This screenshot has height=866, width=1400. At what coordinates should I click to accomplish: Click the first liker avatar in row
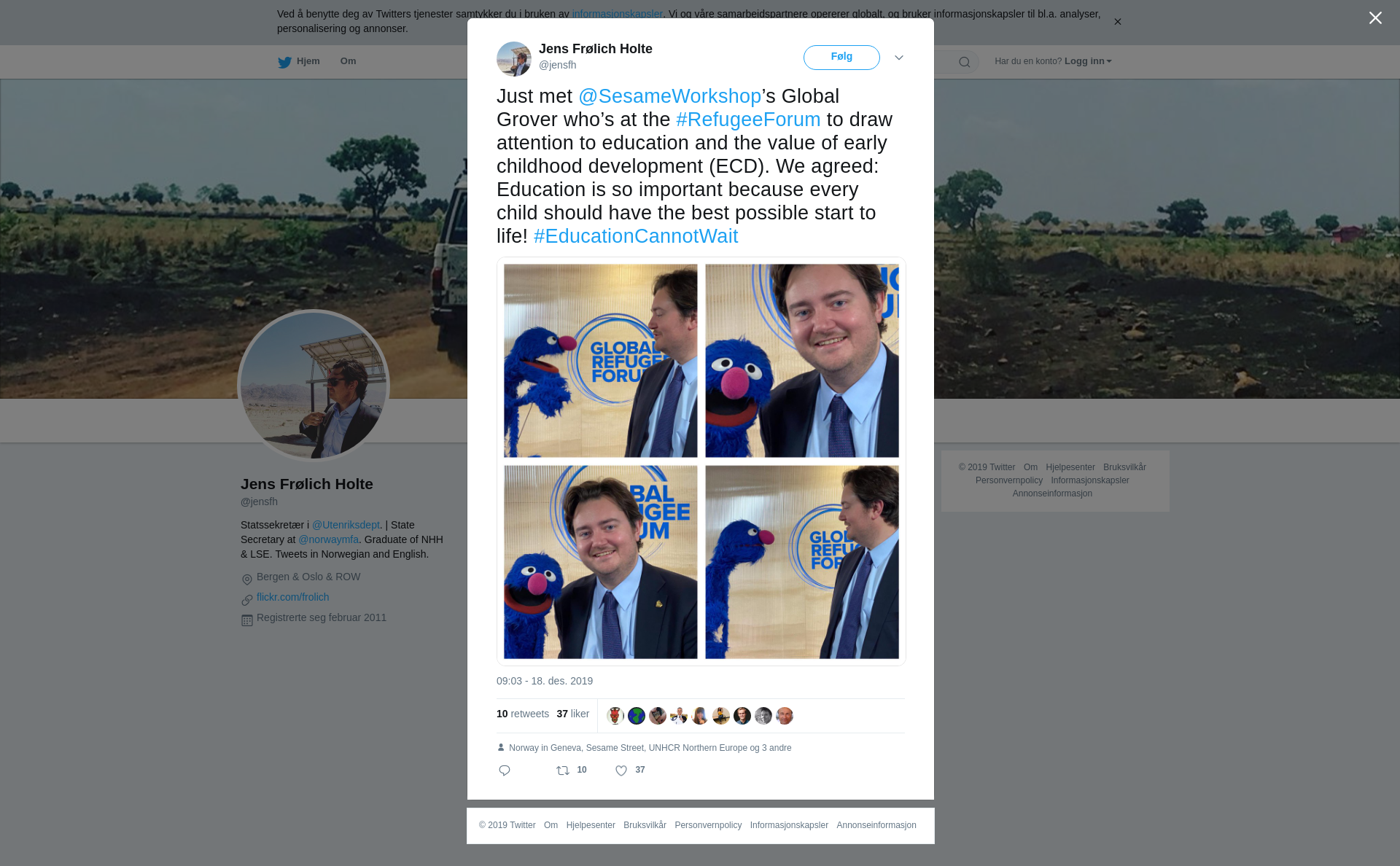coord(615,716)
